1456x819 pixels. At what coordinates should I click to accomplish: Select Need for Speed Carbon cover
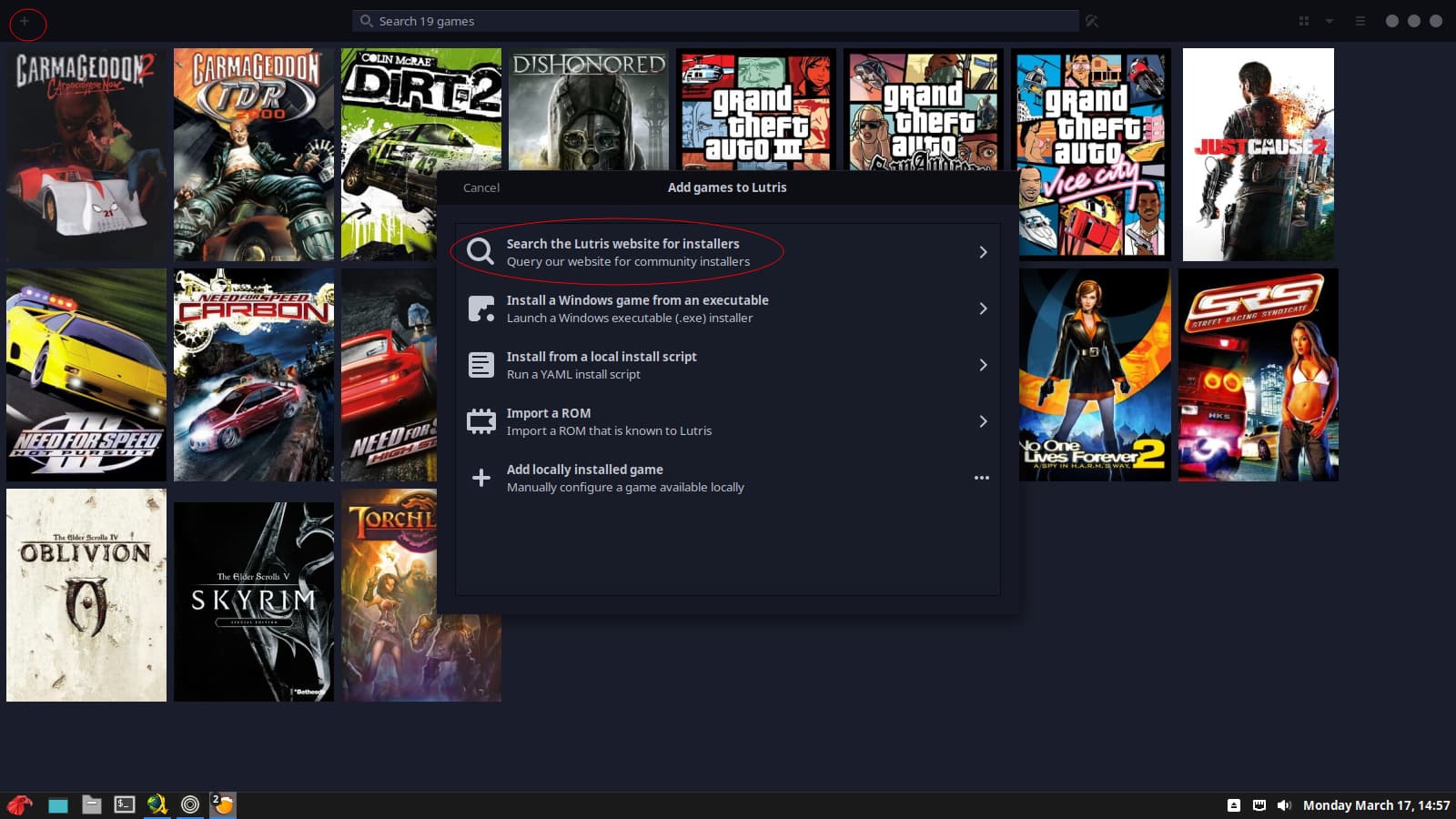tap(254, 375)
